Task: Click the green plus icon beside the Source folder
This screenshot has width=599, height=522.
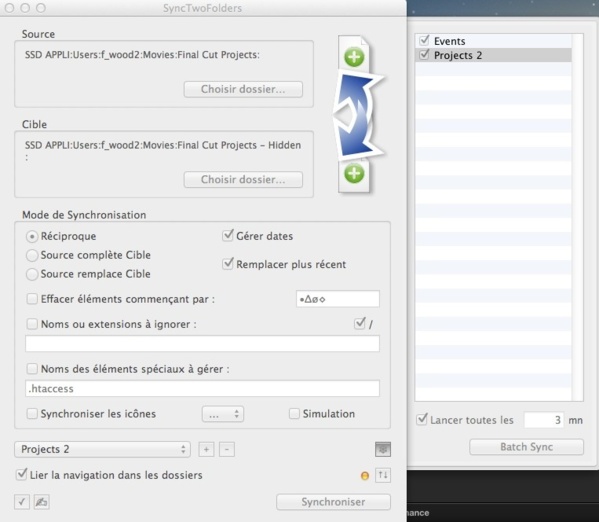Action: [x=354, y=57]
